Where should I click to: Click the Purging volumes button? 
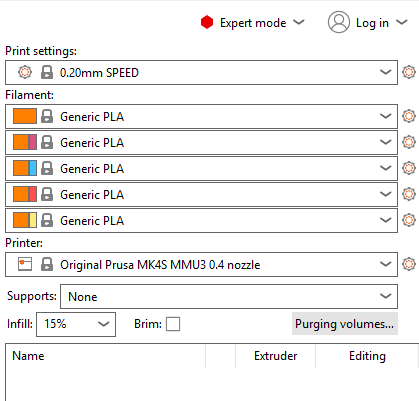(345, 324)
